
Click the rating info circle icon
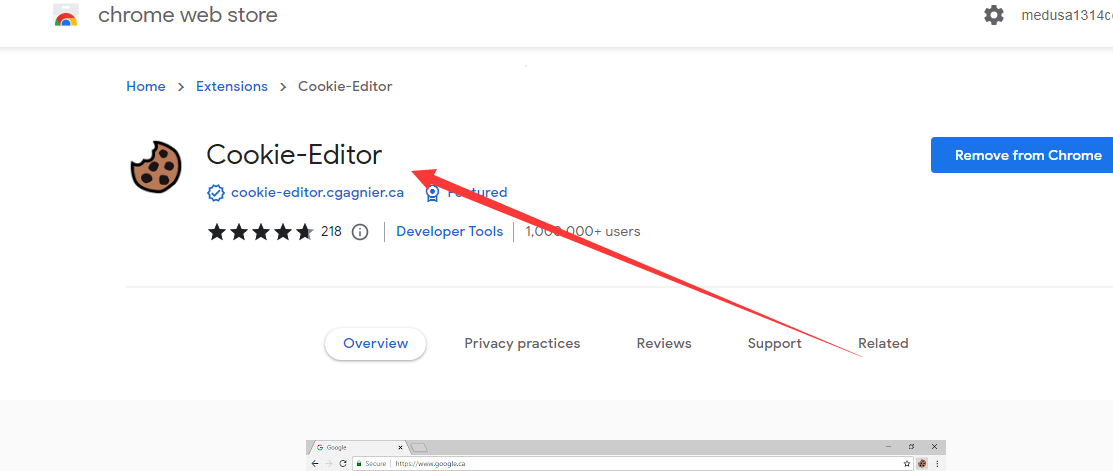tap(360, 232)
